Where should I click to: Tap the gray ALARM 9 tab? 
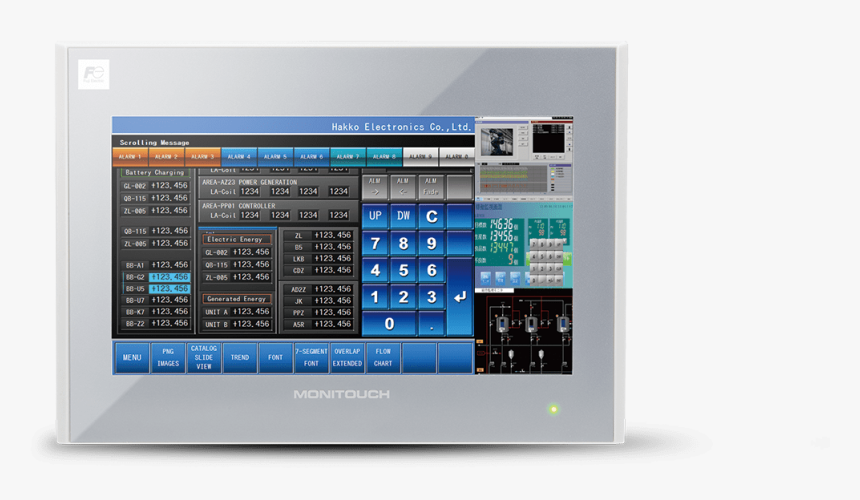click(x=421, y=157)
